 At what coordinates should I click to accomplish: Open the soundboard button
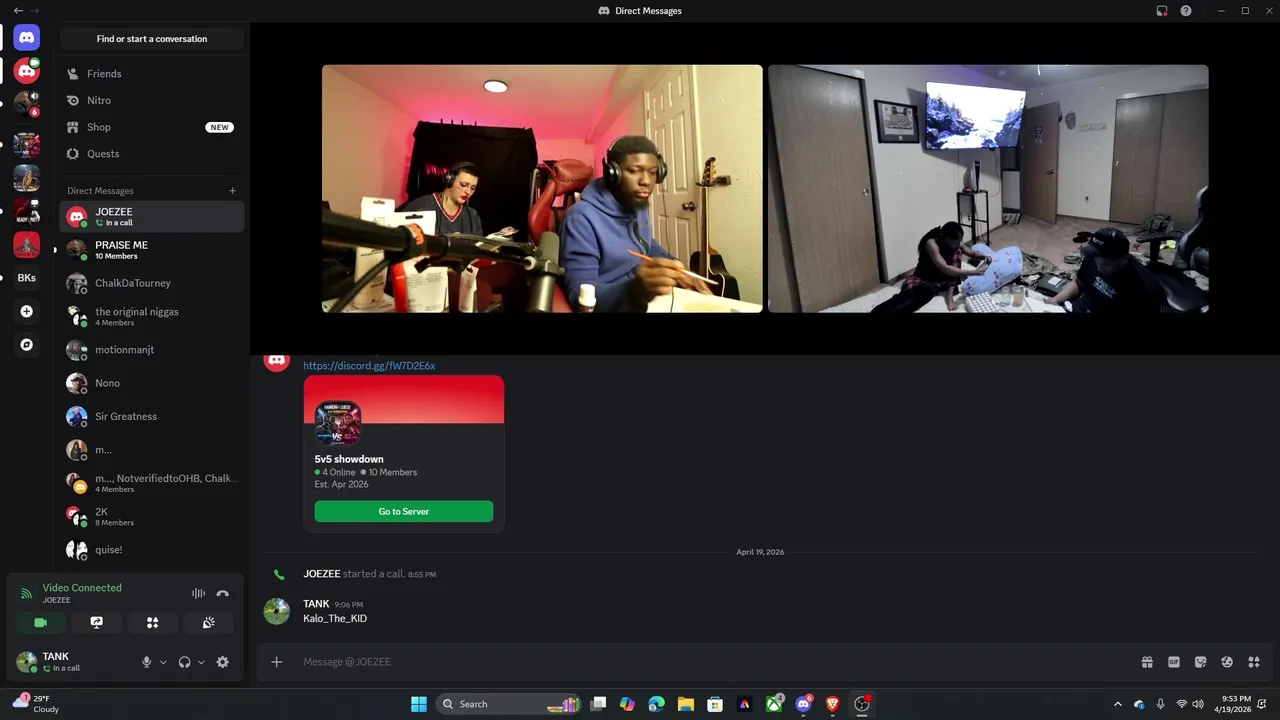[208, 622]
